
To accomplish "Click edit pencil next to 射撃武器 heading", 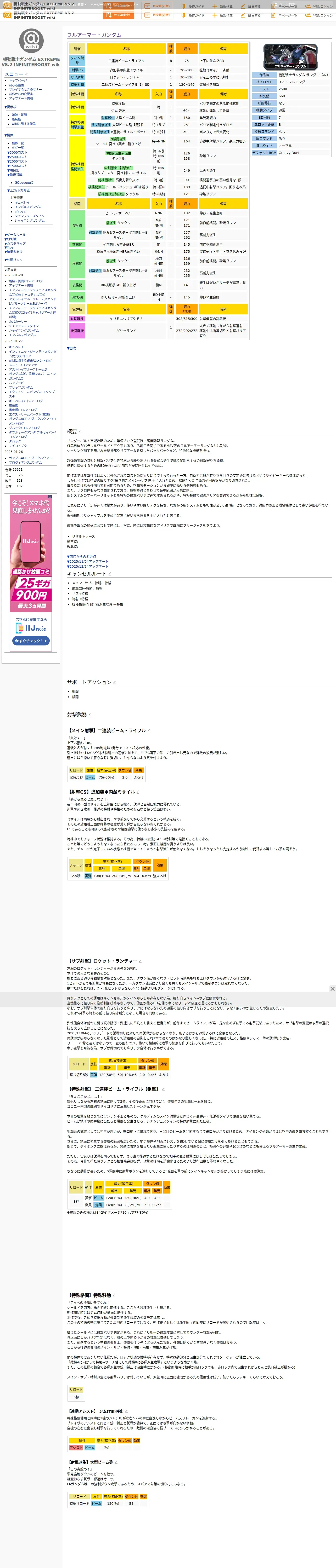I will (x=90, y=714).
